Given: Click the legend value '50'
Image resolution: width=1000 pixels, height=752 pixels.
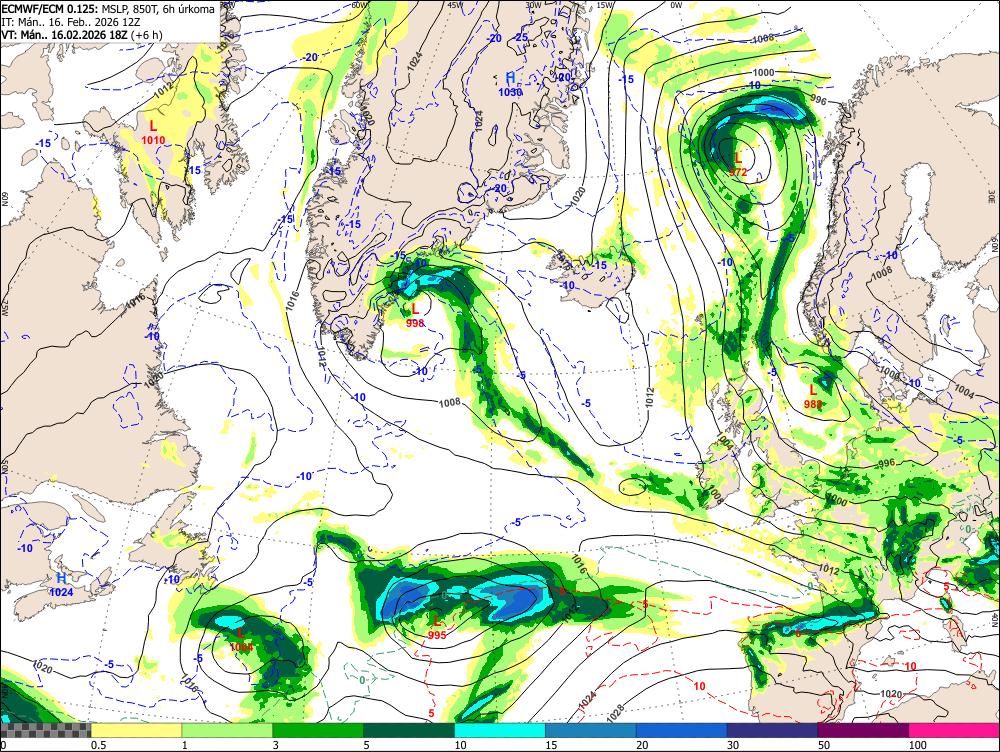Looking at the screenshot, I should click(x=823, y=745).
